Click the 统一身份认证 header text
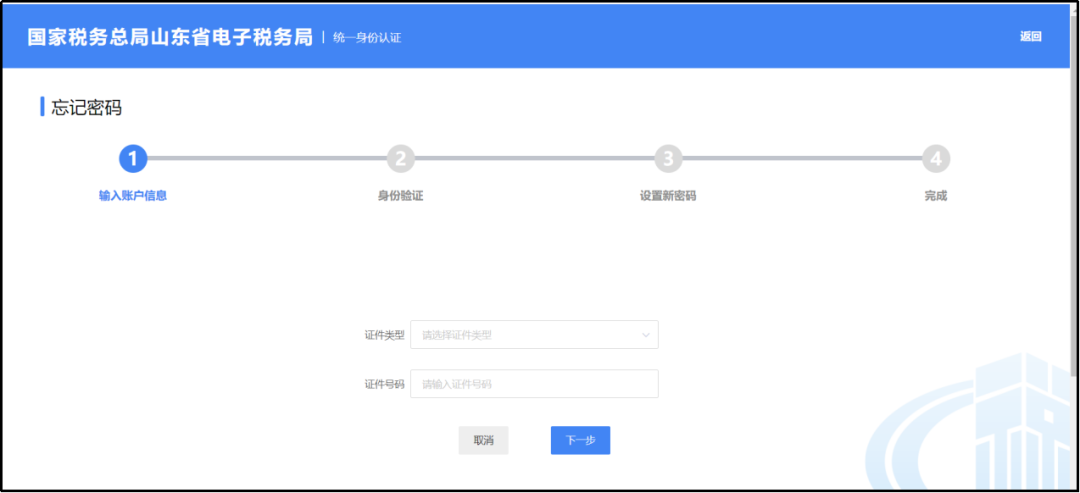This screenshot has height=493, width=1080. [366, 38]
